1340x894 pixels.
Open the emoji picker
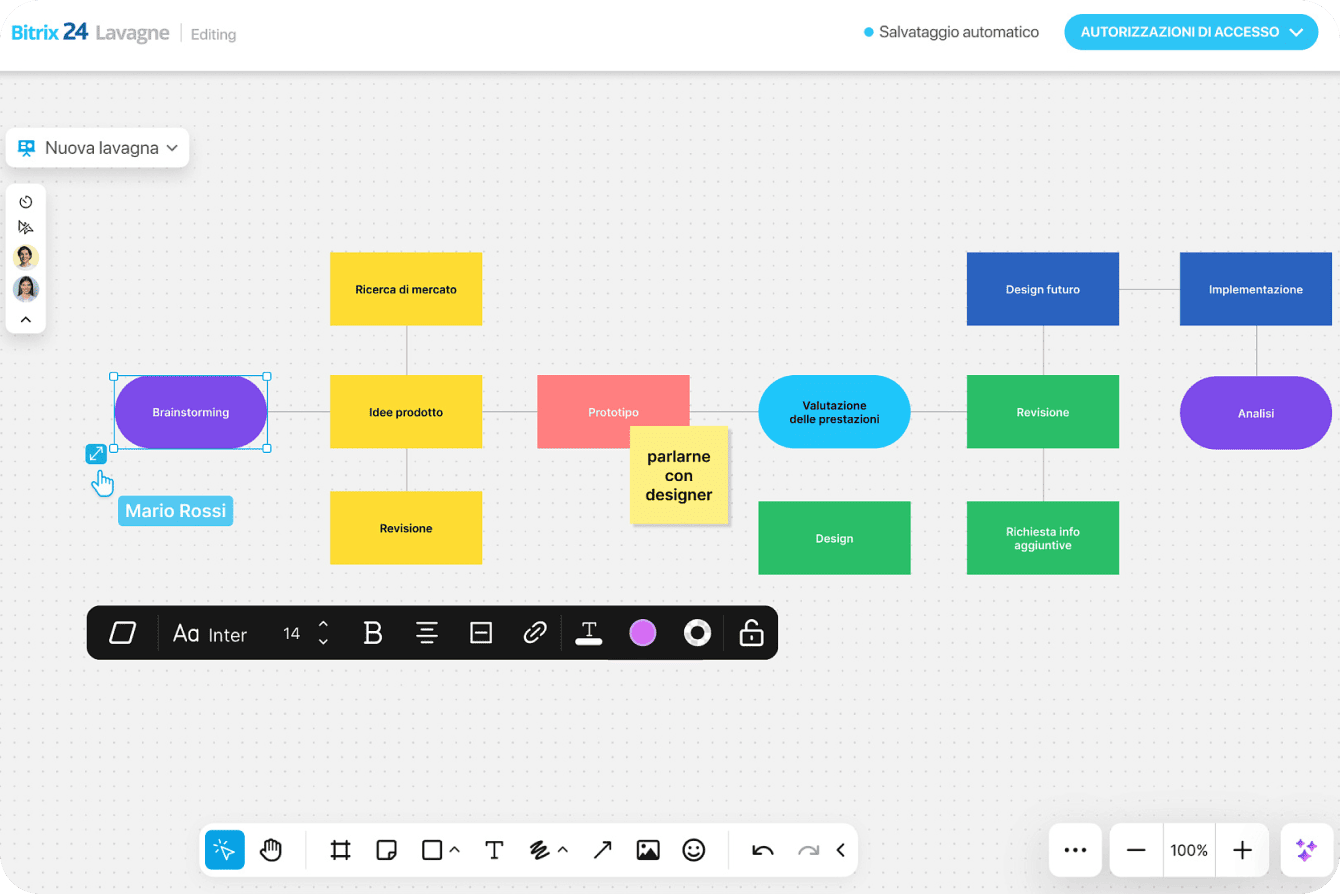(694, 850)
